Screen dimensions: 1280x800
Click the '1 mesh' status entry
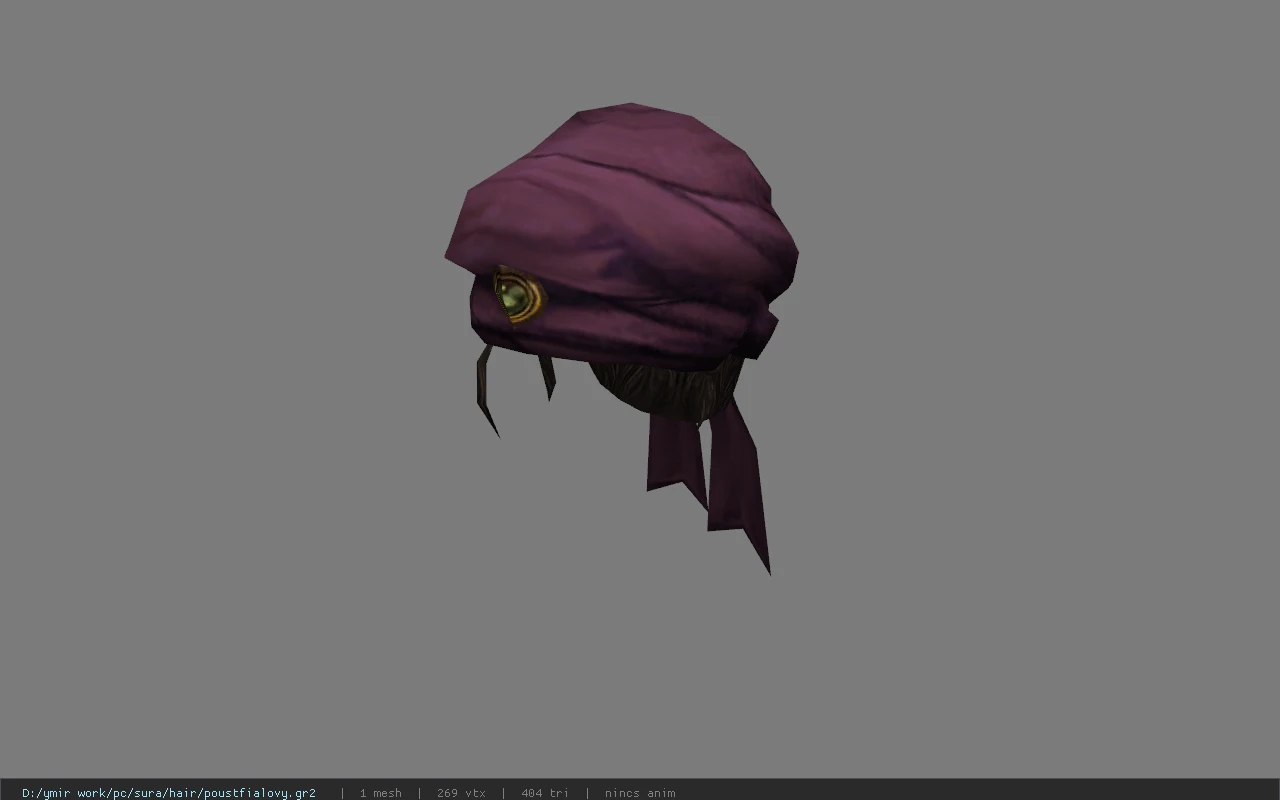381,793
